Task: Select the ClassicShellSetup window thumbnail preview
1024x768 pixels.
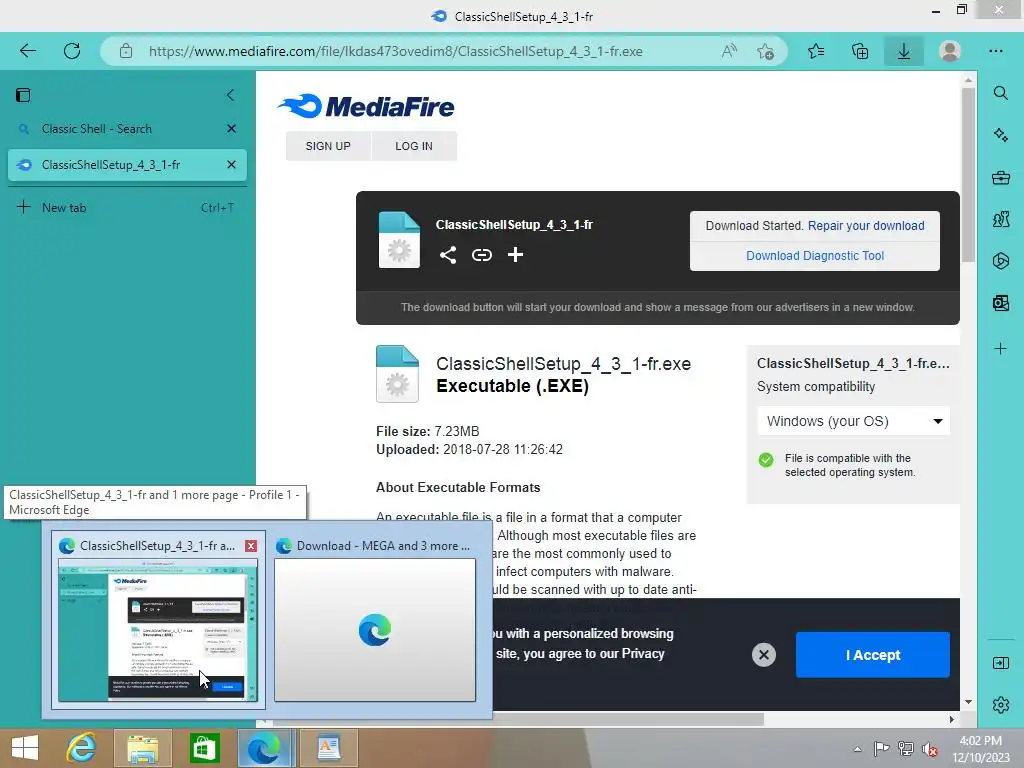Action: (x=157, y=620)
